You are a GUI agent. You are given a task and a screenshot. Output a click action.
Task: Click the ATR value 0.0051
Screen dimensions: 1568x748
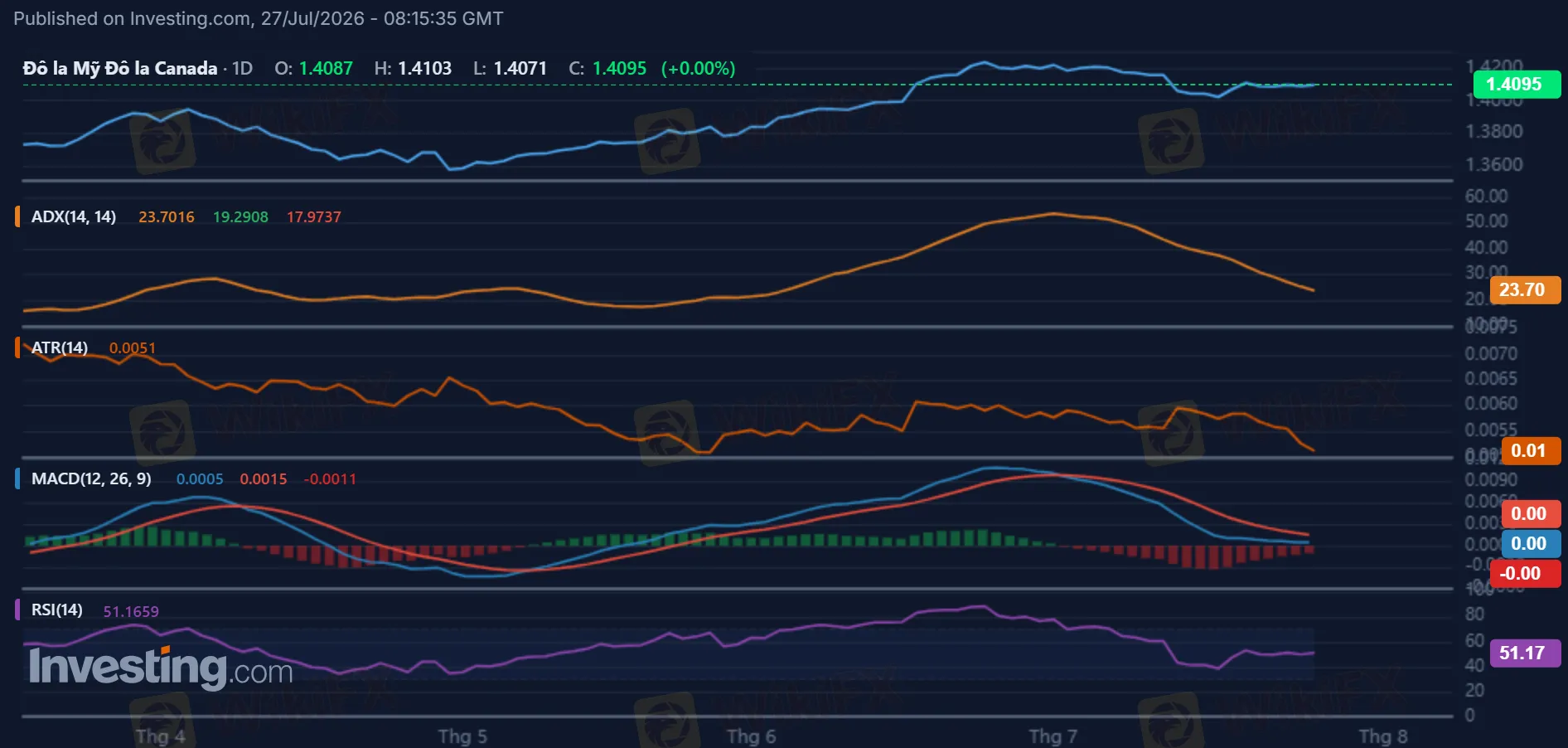133,347
